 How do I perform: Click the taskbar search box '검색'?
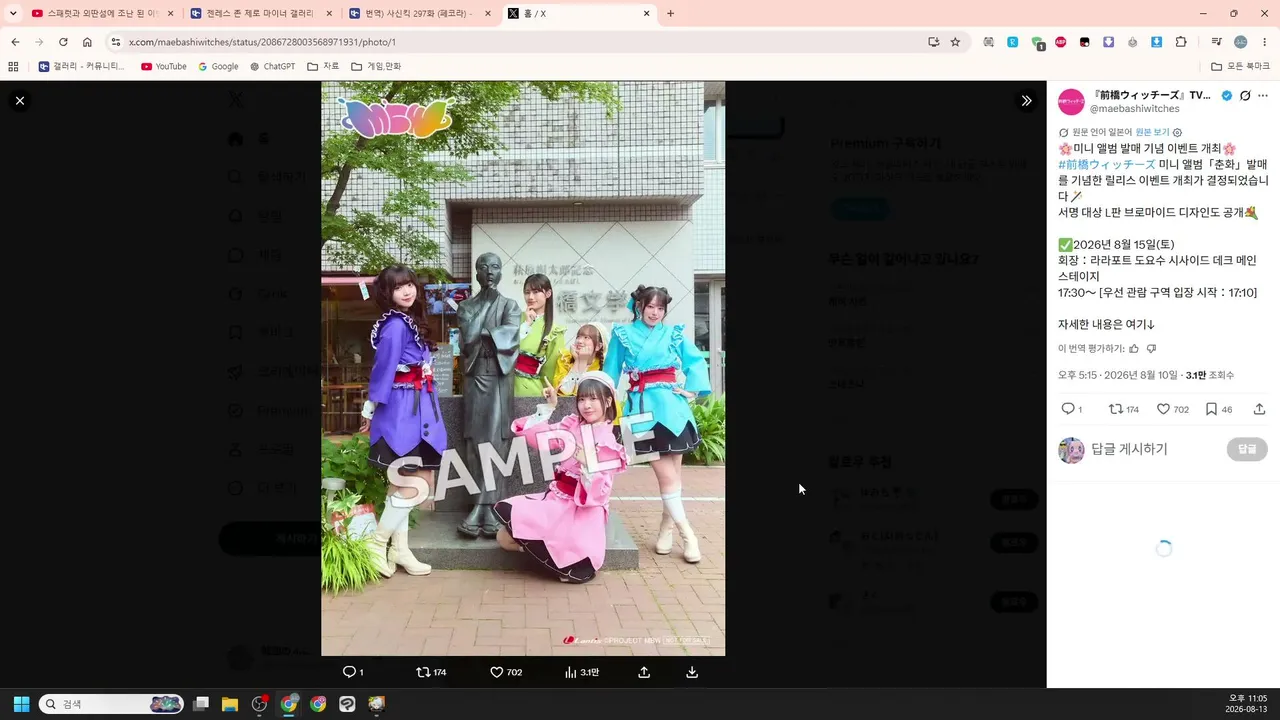(x=111, y=704)
